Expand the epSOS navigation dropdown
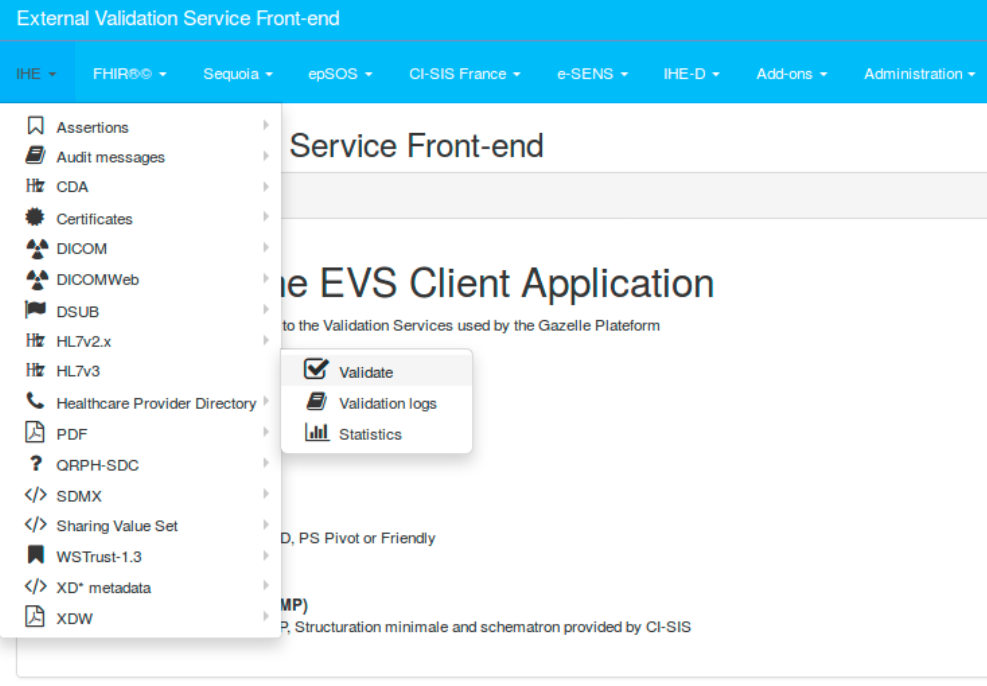 click(340, 74)
